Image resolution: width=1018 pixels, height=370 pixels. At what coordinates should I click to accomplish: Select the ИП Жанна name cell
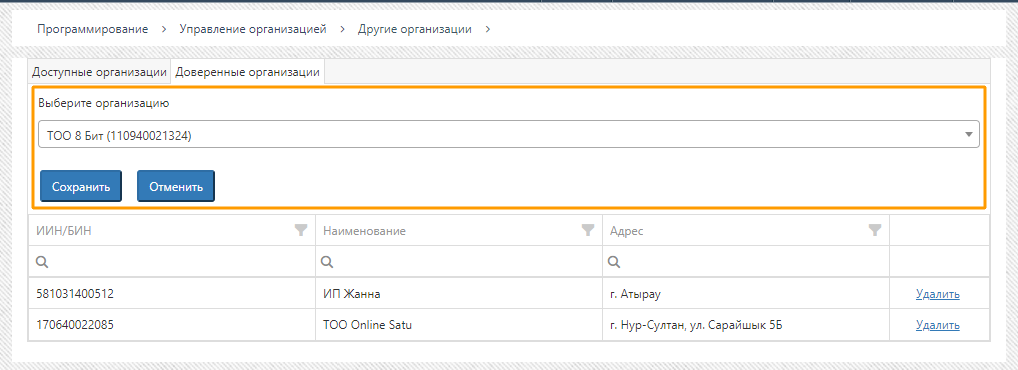459,294
